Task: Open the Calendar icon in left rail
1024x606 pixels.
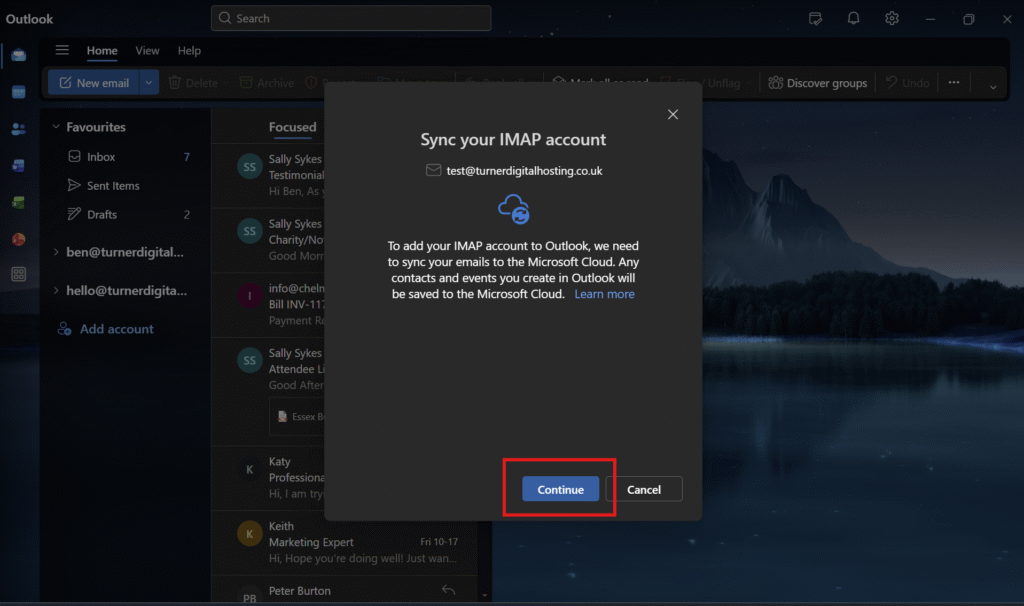Action: click(x=18, y=92)
